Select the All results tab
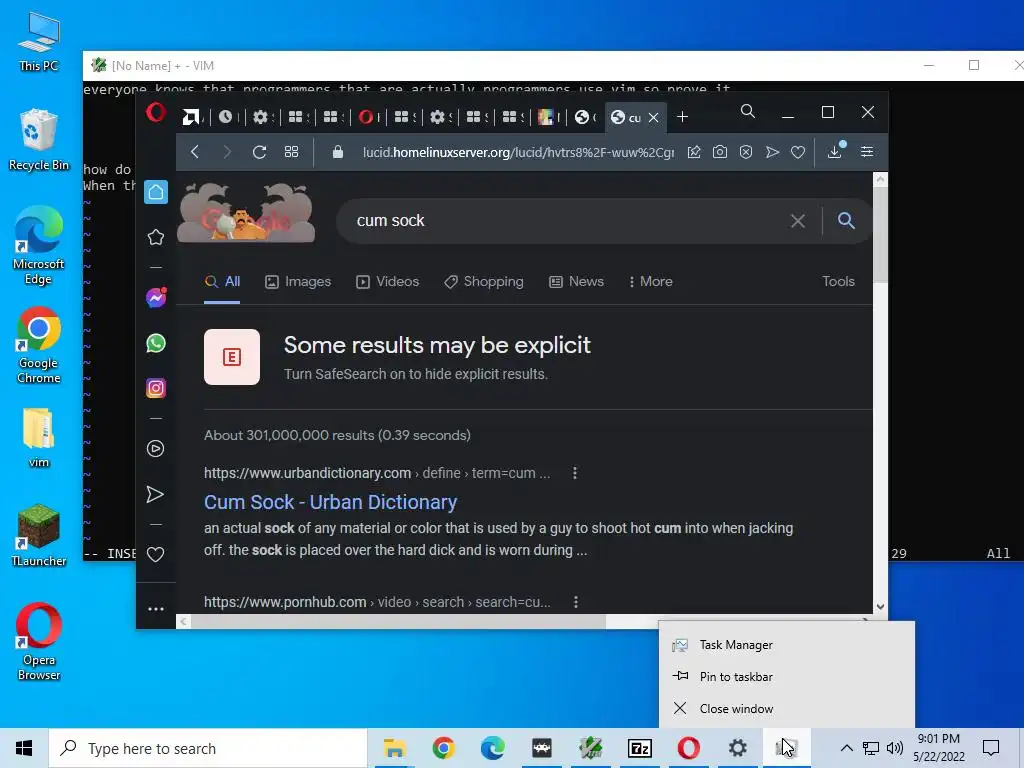 [222, 281]
